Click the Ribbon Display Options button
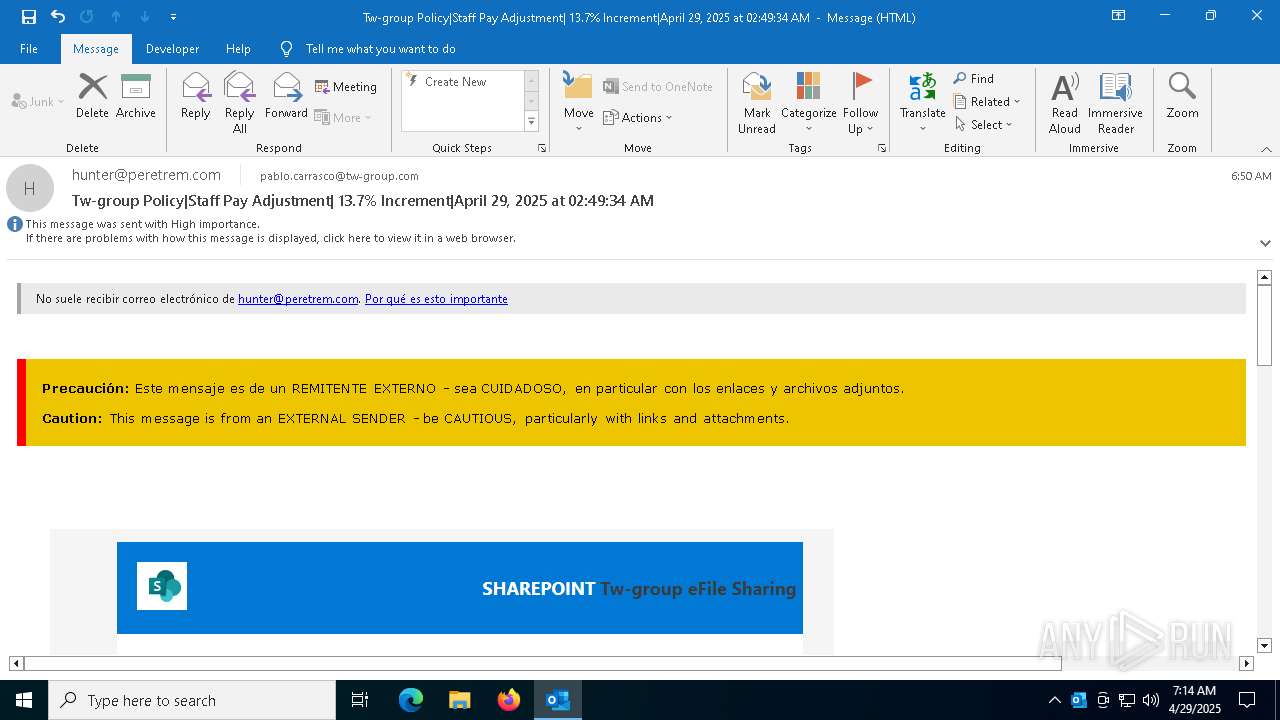 pyautogui.click(x=1118, y=16)
